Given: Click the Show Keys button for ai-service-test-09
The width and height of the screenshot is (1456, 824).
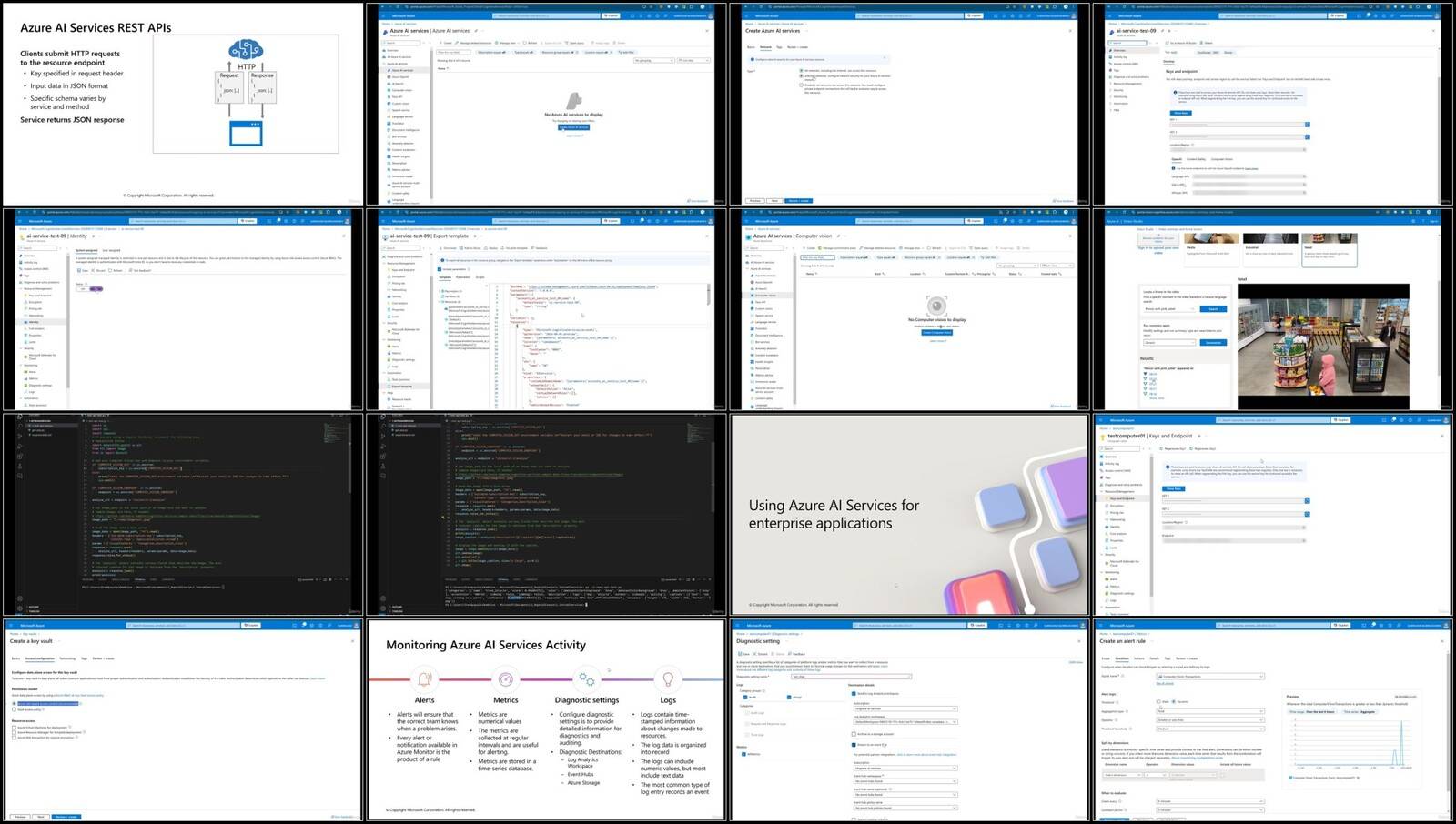Looking at the screenshot, I should click(x=1178, y=113).
